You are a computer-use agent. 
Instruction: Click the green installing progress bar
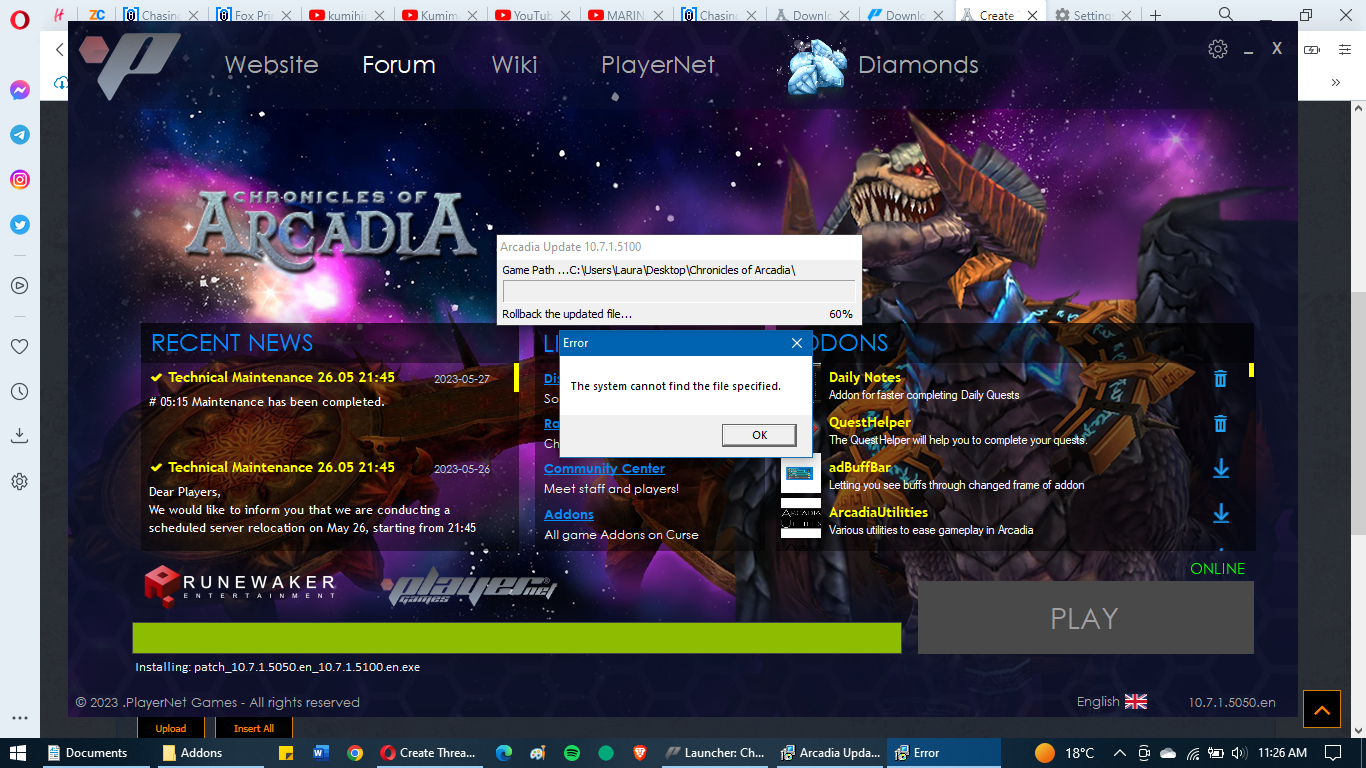[516, 638]
